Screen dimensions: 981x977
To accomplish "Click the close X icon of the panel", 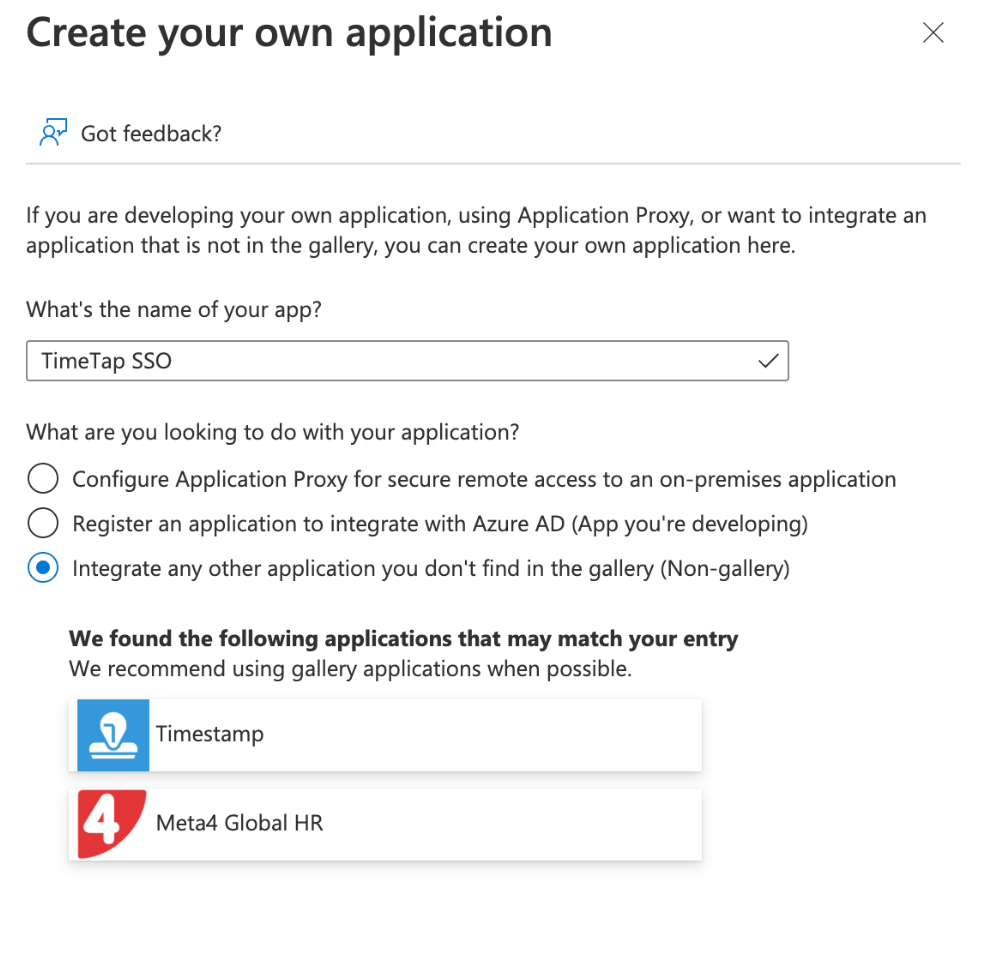I will click(x=933, y=32).
